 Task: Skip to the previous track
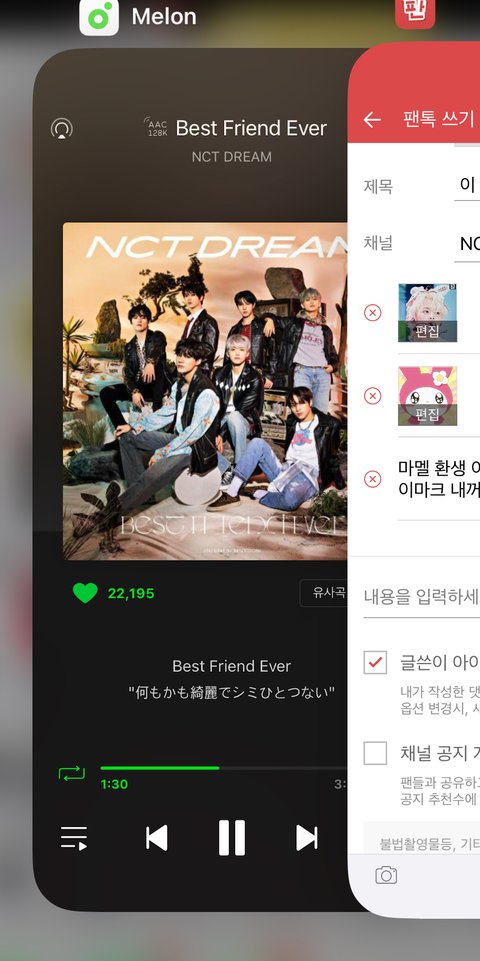(157, 838)
